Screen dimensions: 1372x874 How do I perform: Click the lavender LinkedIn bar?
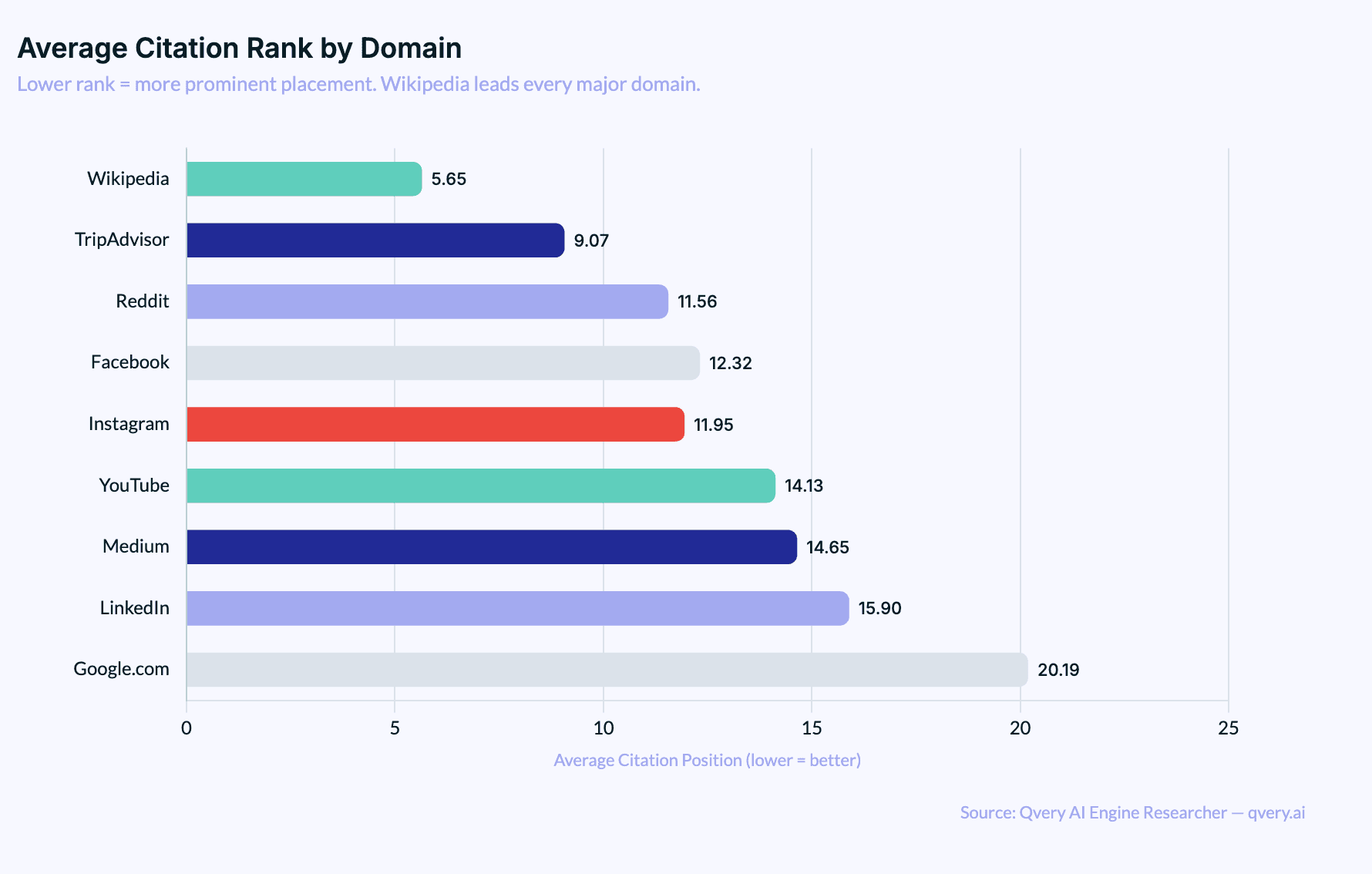pyautogui.click(x=518, y=608)
